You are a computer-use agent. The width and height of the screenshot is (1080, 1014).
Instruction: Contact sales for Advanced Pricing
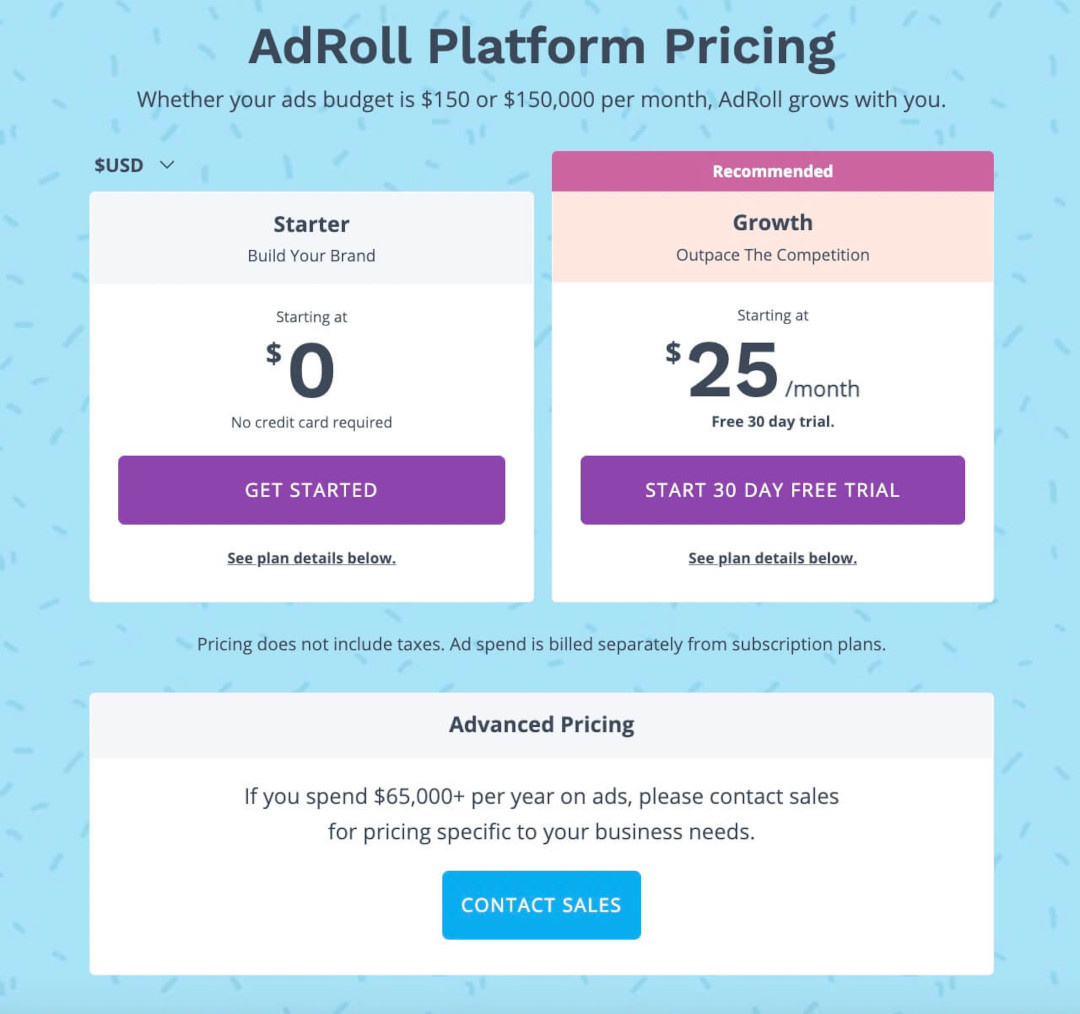pos(541,905)
